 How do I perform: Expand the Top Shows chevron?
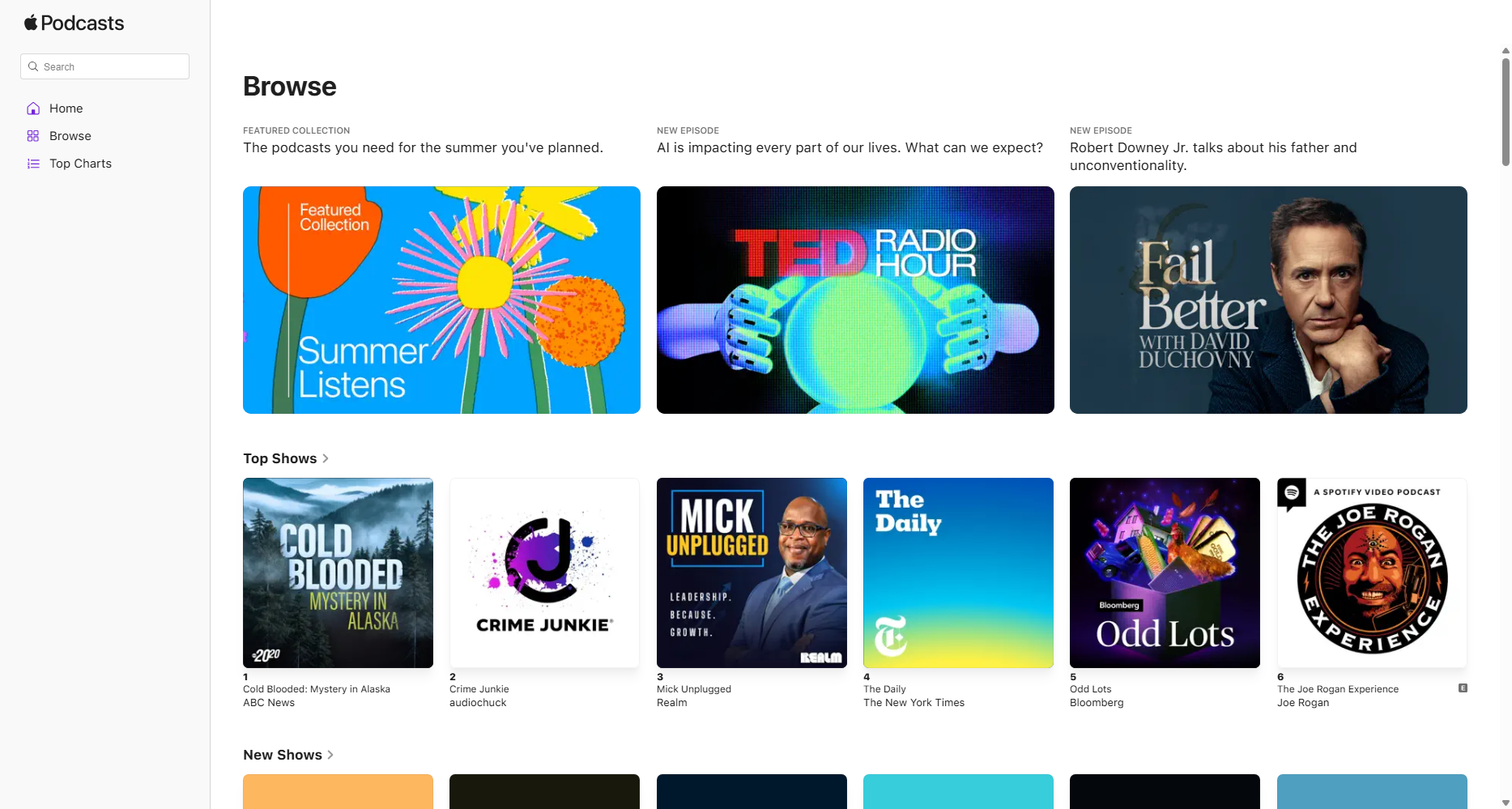point(326,458)
